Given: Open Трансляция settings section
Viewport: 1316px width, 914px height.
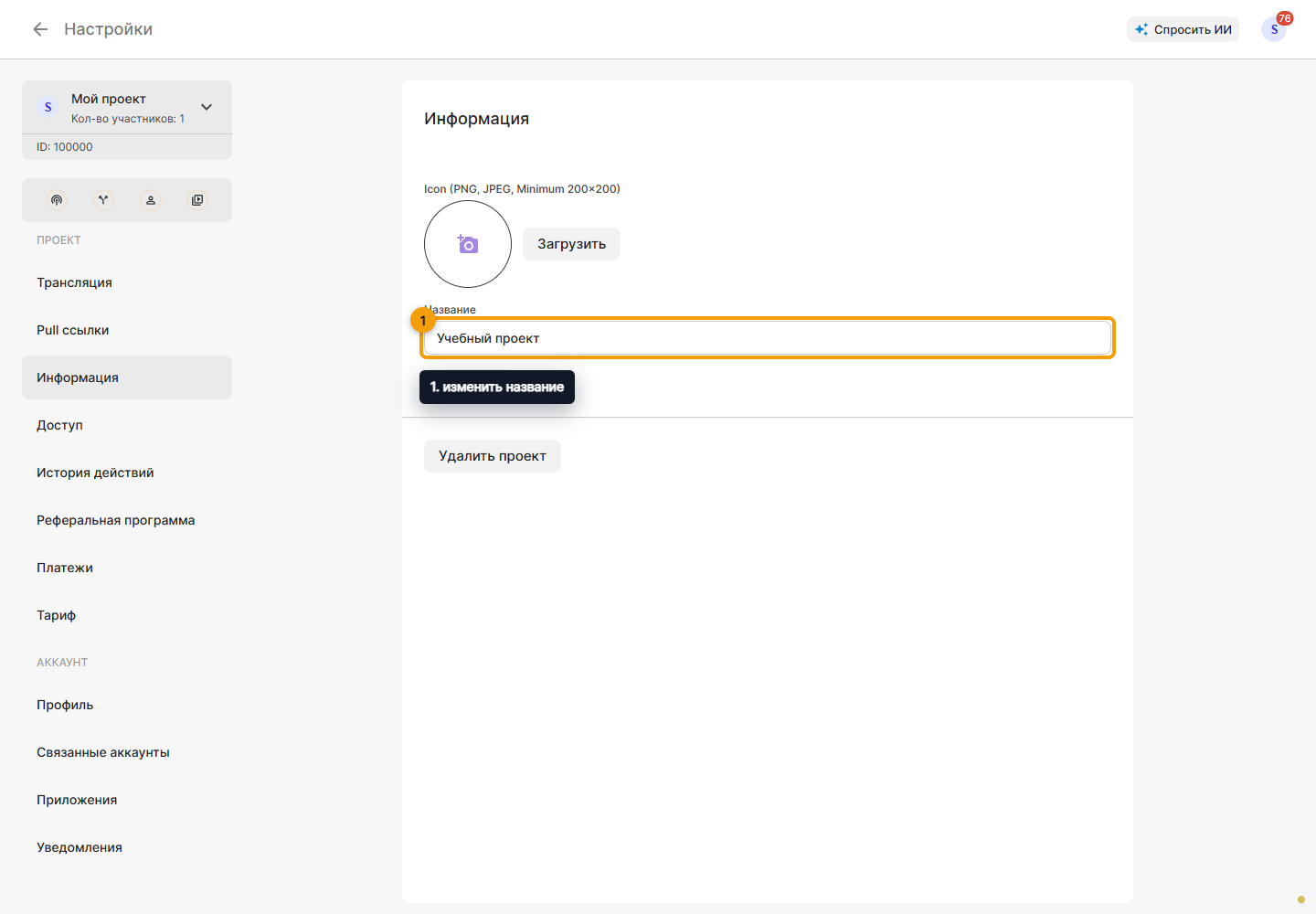Looking at the screenshot, I should (x=127, y=282).
